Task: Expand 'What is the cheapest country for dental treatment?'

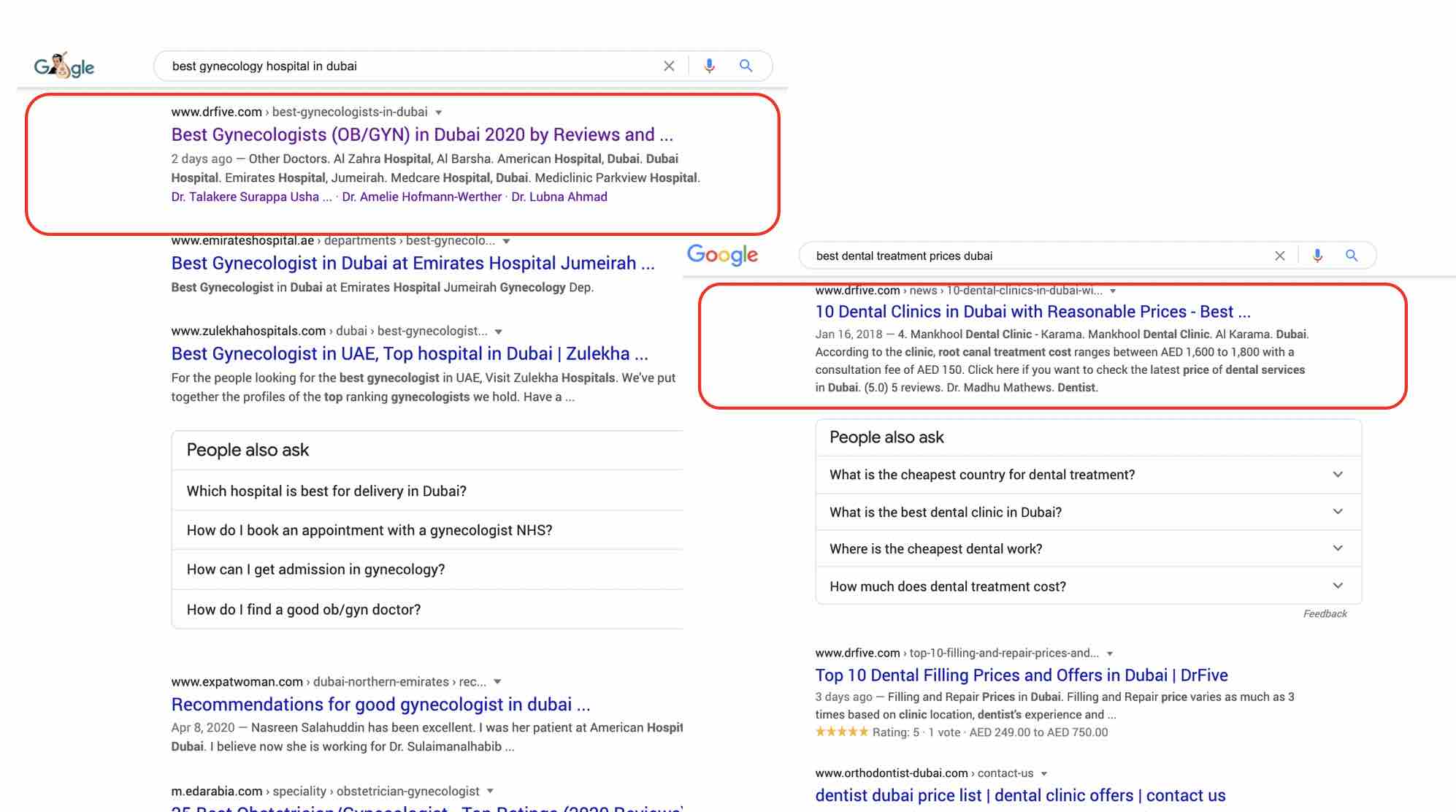Action: click(1088, 475)
